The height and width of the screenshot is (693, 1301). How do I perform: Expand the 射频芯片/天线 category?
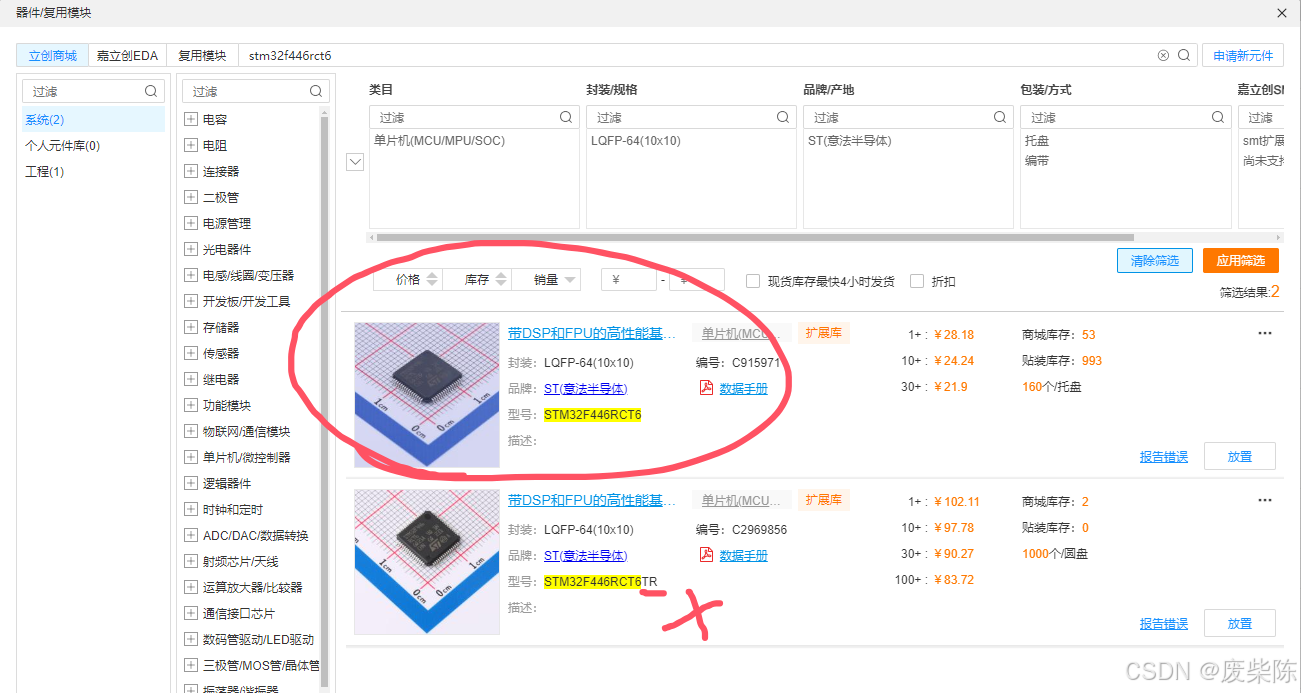(x=191, y=561)
